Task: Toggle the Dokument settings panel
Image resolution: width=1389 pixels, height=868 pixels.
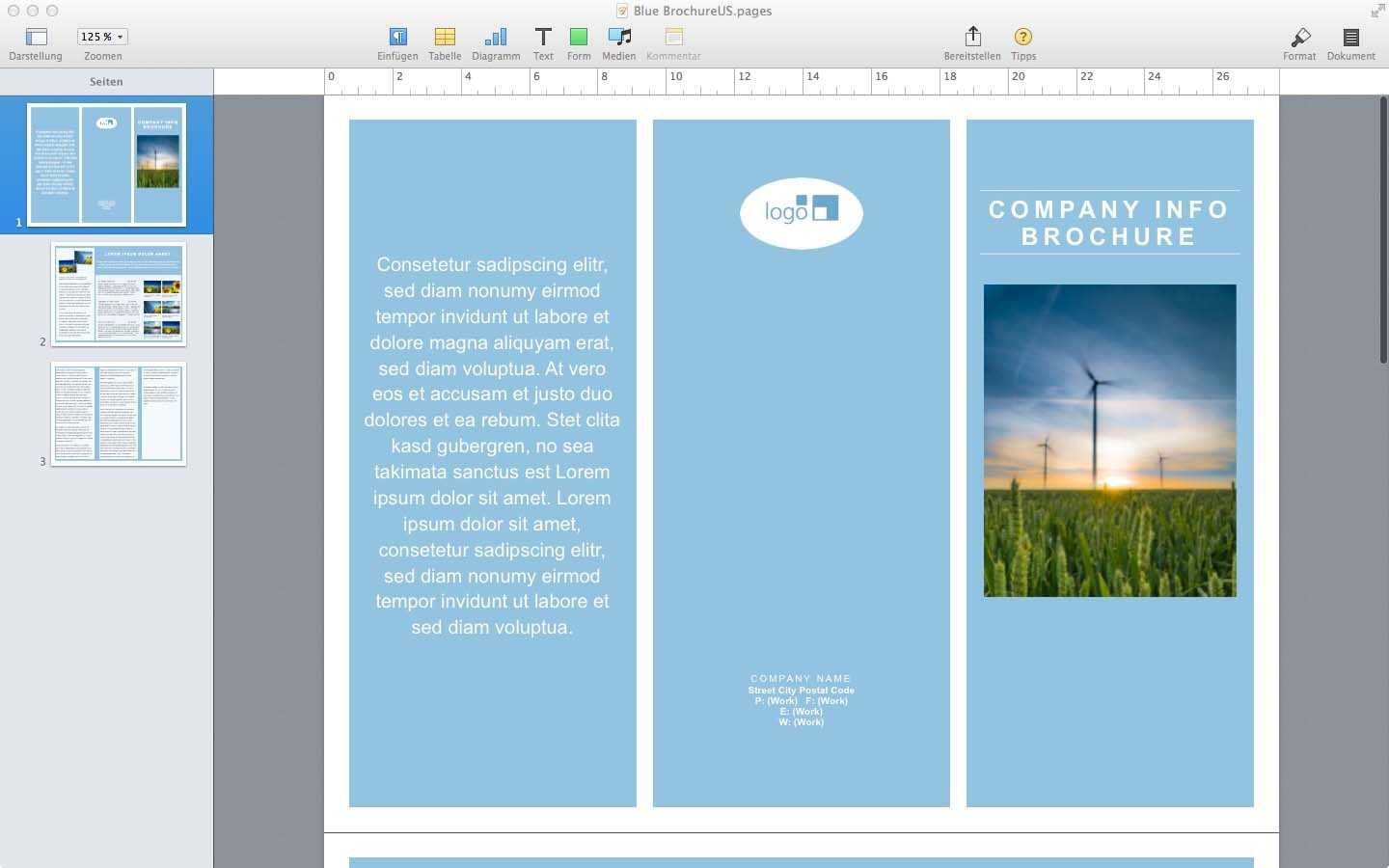Action: [x=1350, y=38]
